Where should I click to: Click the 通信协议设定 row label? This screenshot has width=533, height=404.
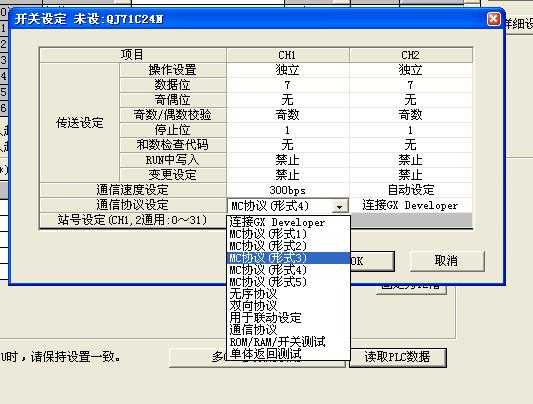coord(133,205)
